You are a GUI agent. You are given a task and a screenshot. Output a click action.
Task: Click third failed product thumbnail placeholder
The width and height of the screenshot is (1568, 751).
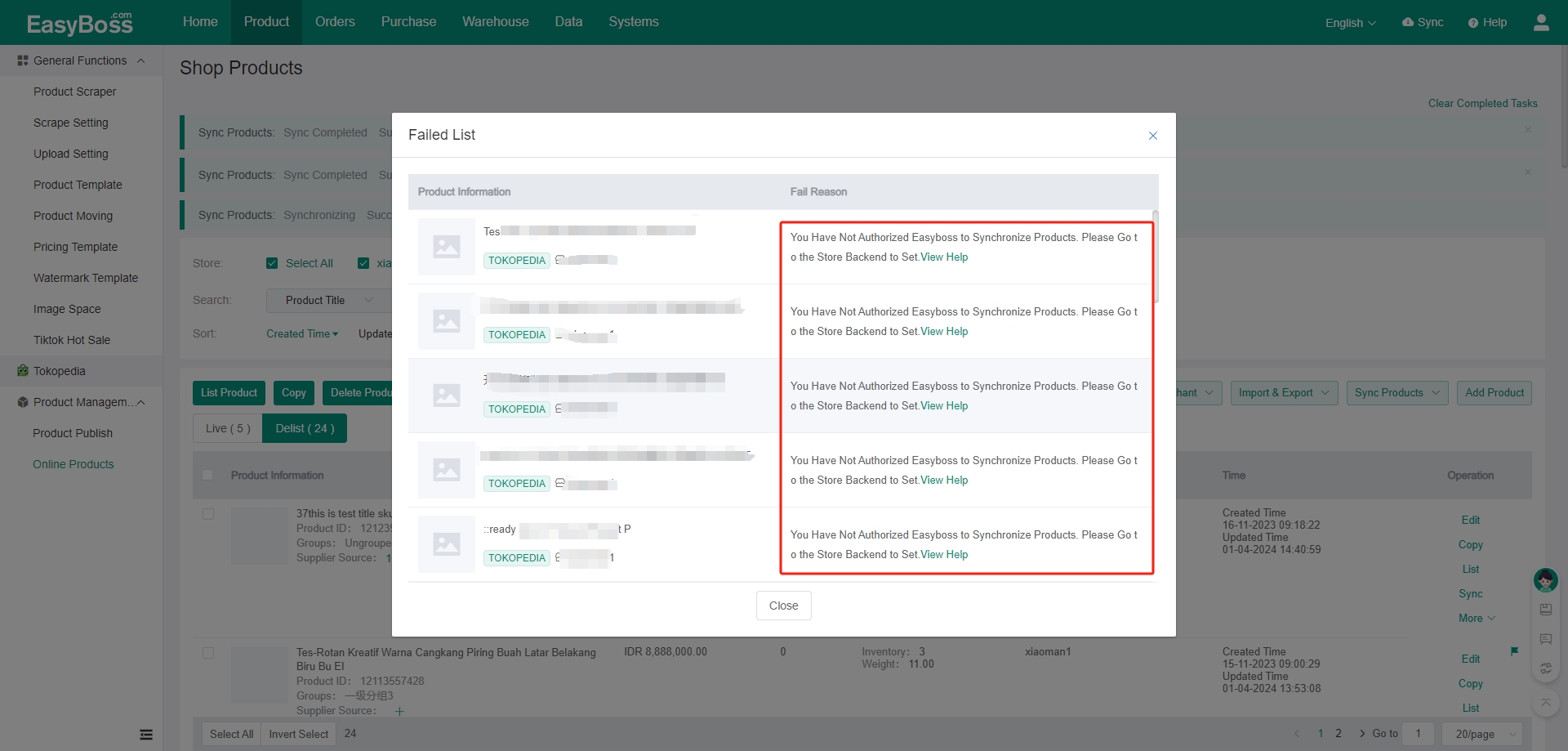coord(447,396)
